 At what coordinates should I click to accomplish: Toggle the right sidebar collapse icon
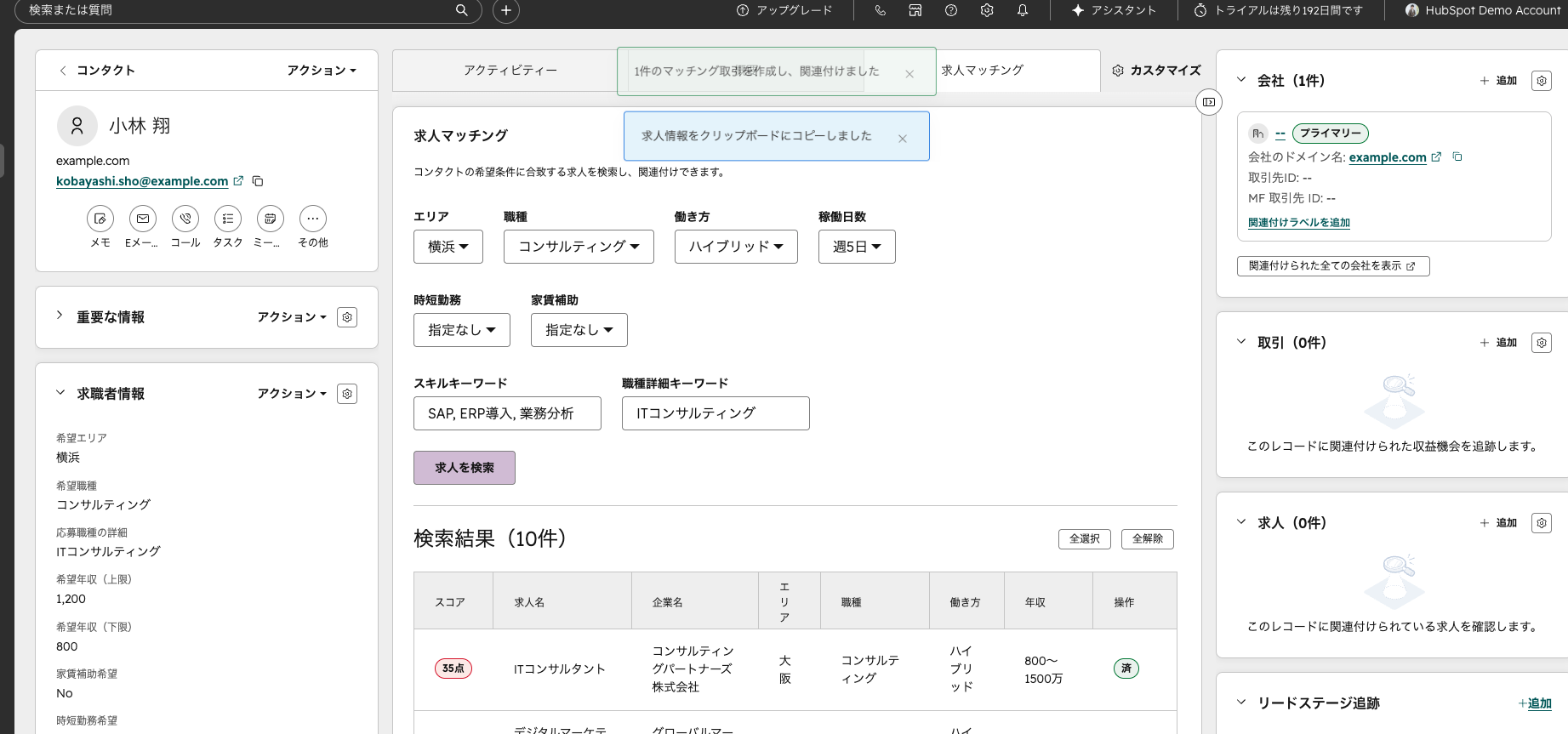tap(1209, 102)
